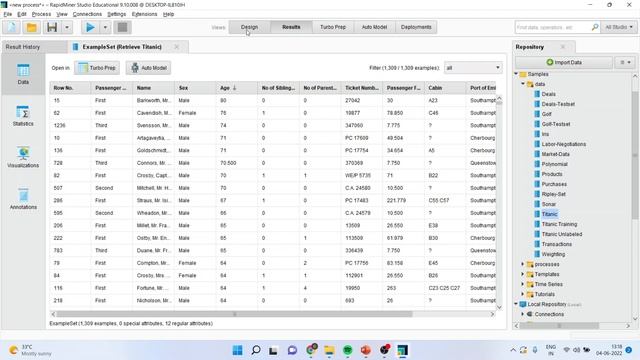Viewport: 640px width, 360px height.
Task: Run the process with the blue play button
Action: point(90,27)
